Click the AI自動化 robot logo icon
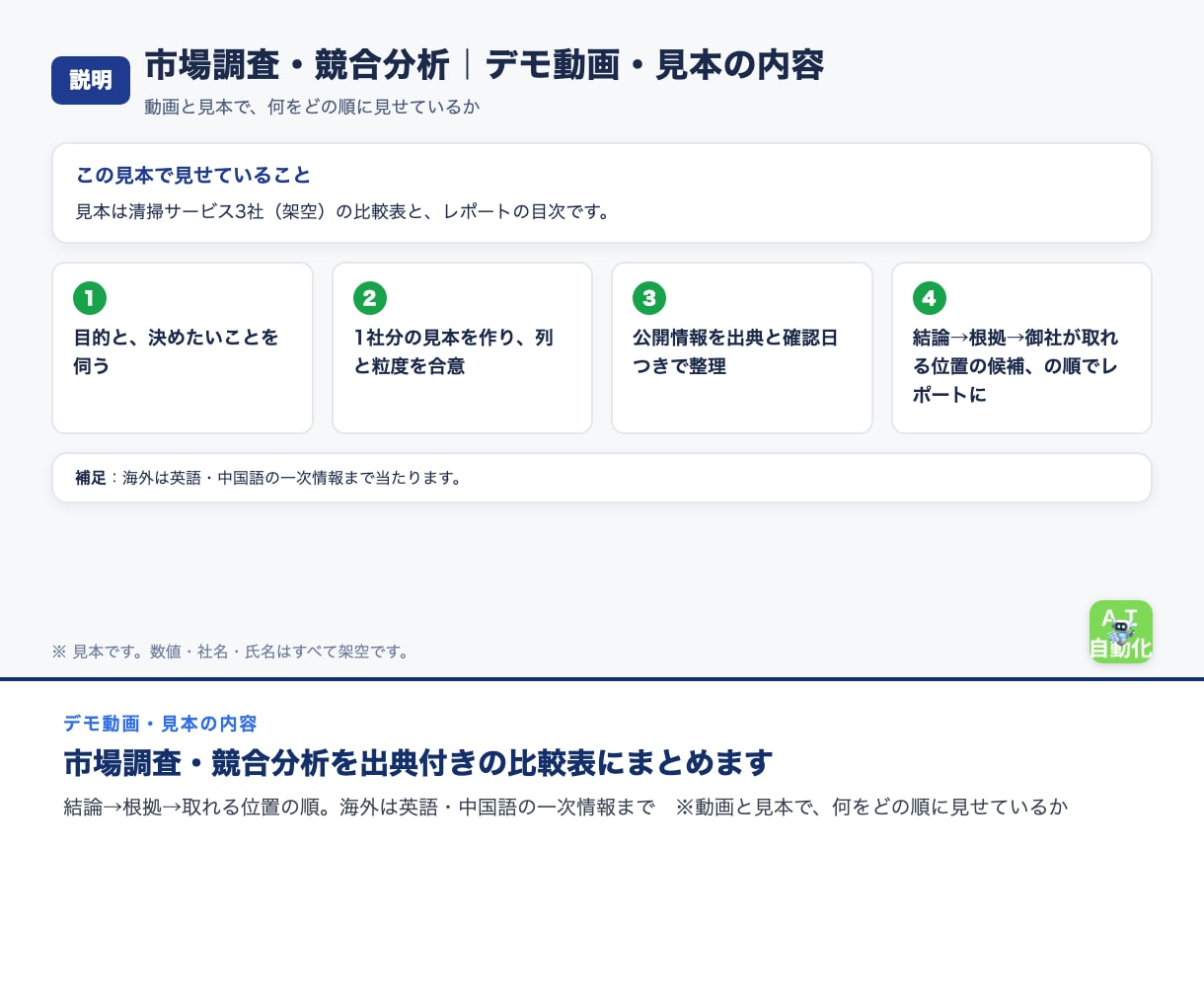 click(x=1120, y=632)
